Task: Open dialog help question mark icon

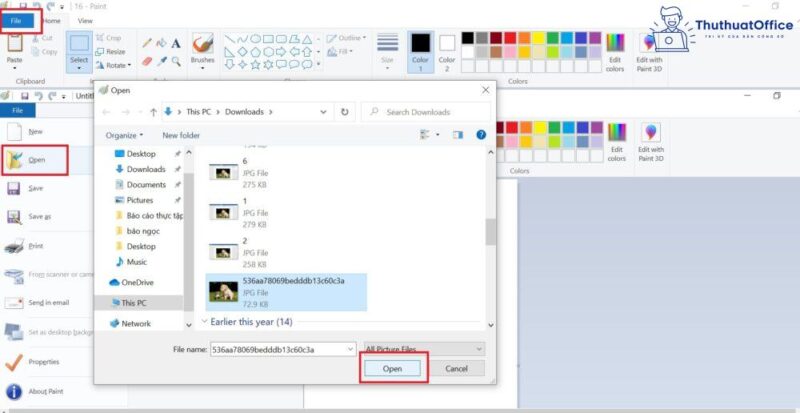Action: click(481, 134)
